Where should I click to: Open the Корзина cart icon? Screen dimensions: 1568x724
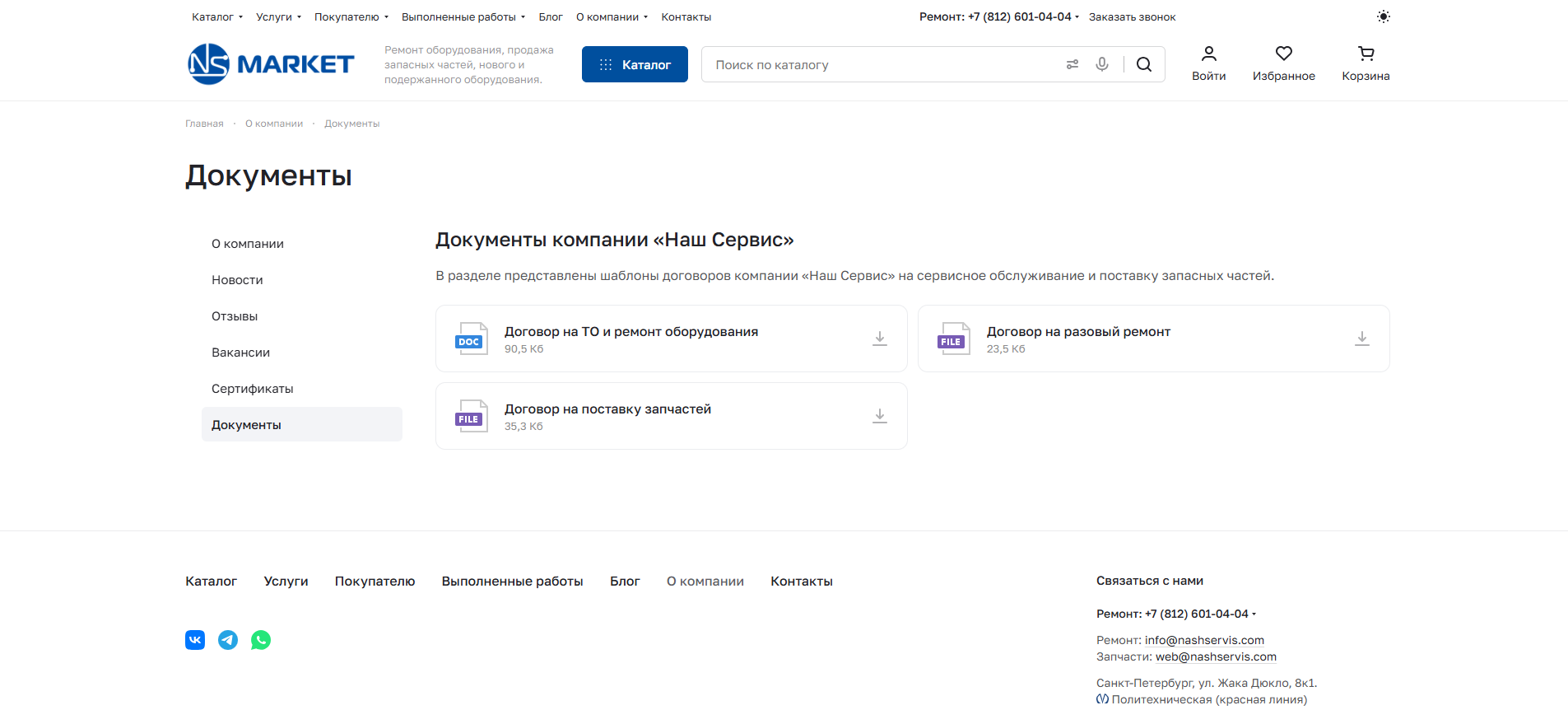pyautogui.click(x=1366, y=54)
